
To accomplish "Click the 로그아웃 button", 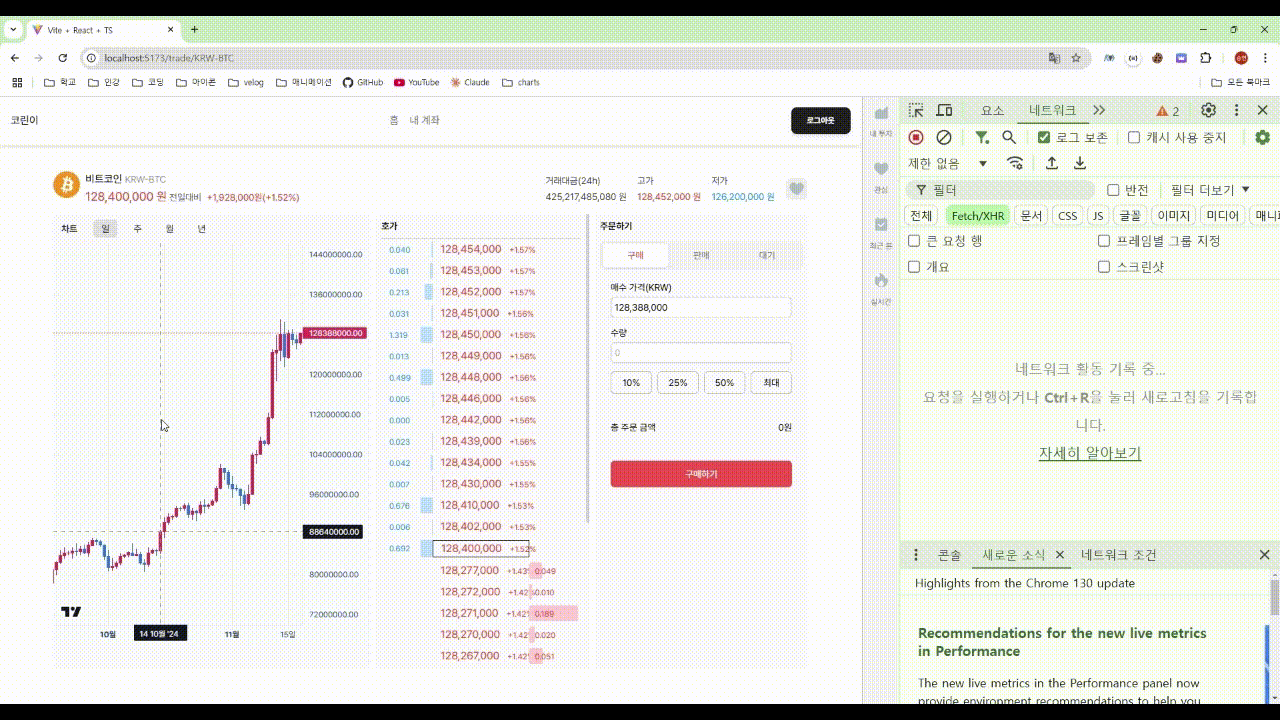I will coord(820,120).
